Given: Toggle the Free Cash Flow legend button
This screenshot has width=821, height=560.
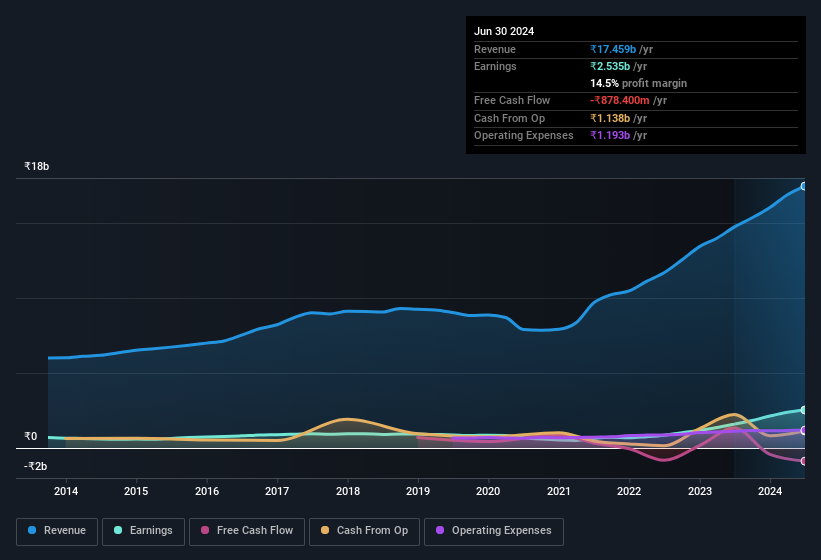Looking at the screenshot, I should [x=247, y=531].
